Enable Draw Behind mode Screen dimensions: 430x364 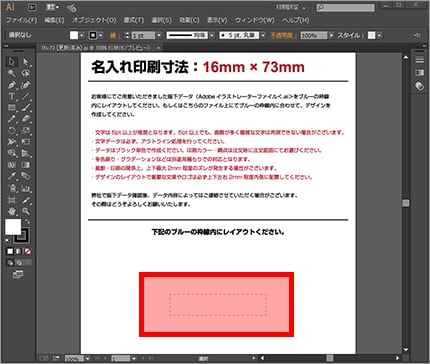(x=19, y=263)
